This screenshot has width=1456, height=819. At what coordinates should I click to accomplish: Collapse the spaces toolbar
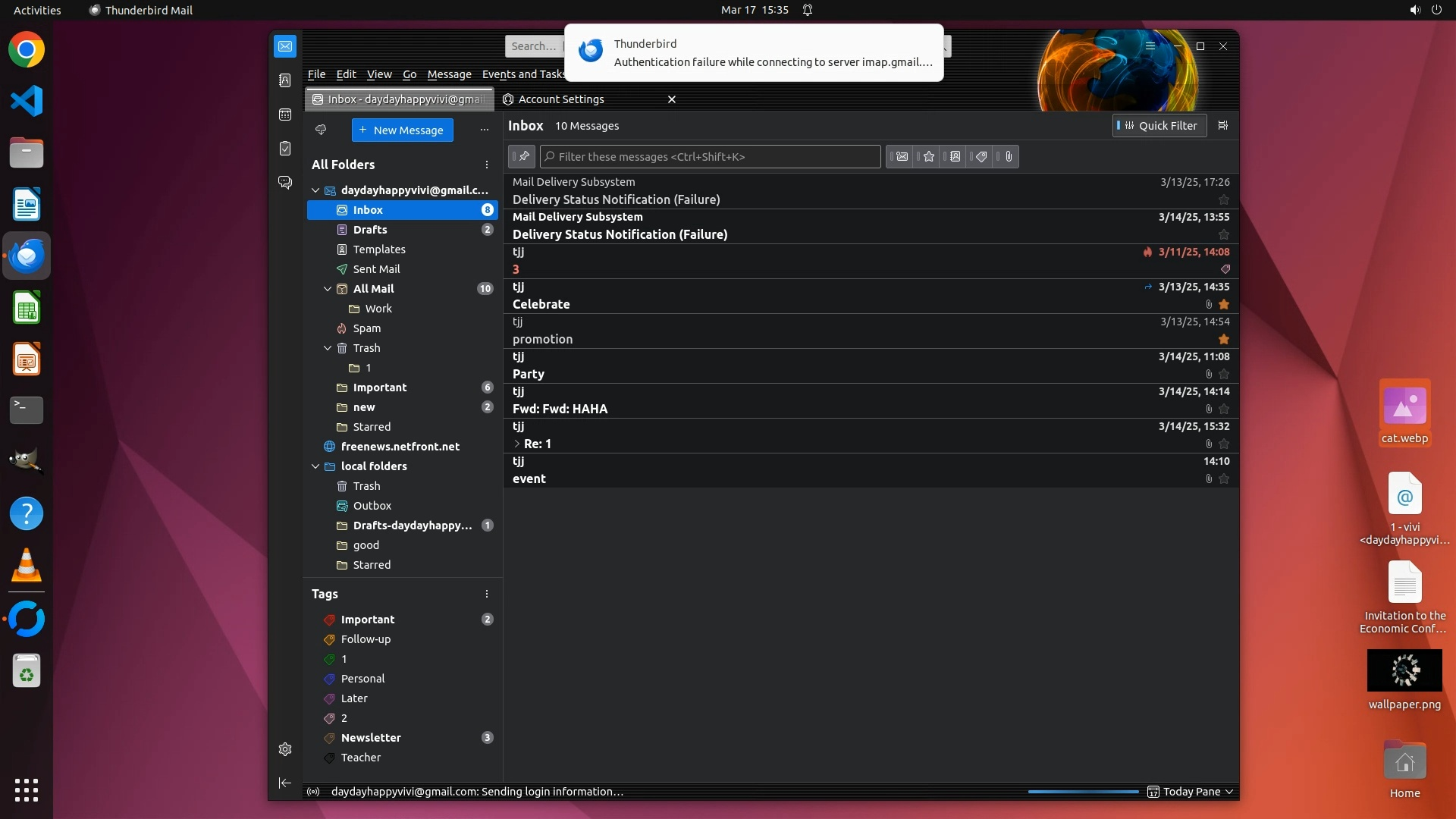pos(285,783)
